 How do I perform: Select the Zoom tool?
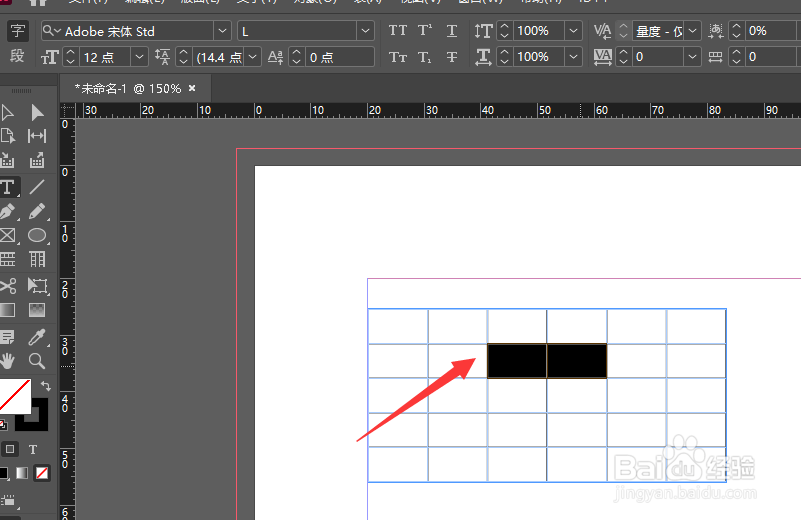37,361
